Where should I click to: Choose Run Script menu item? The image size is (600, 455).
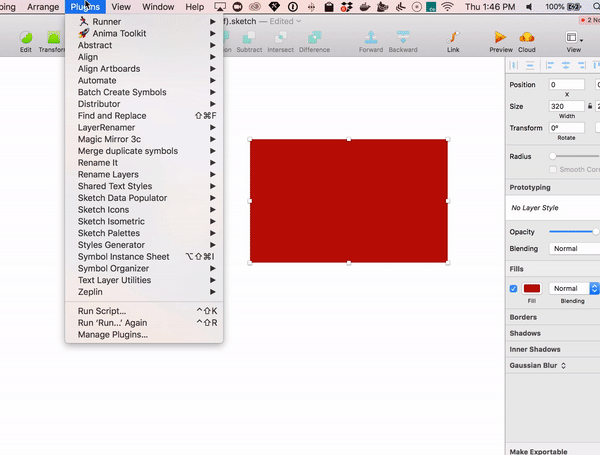click(144, 311)
